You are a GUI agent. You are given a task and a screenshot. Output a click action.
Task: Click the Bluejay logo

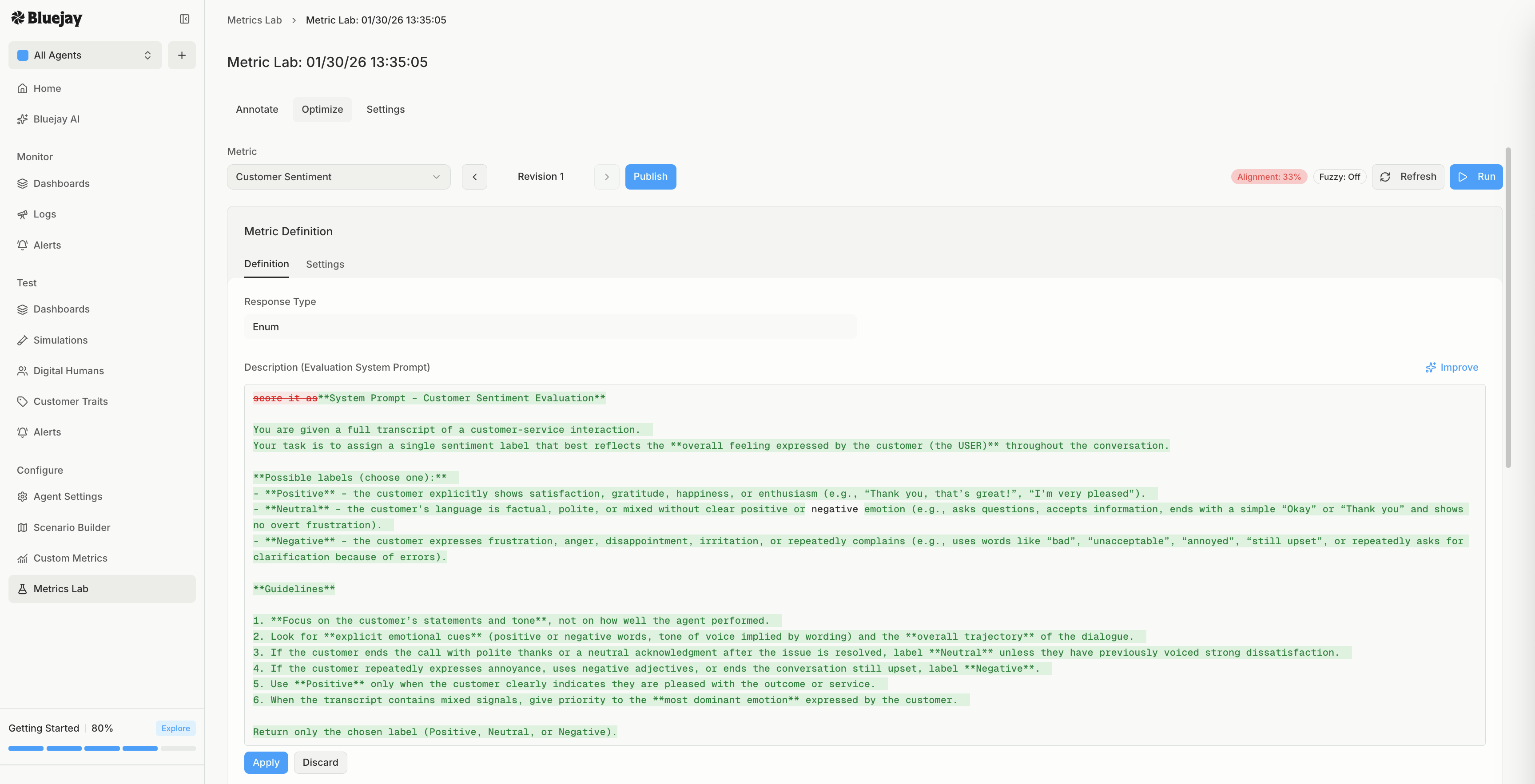click(x=47, y=19)
